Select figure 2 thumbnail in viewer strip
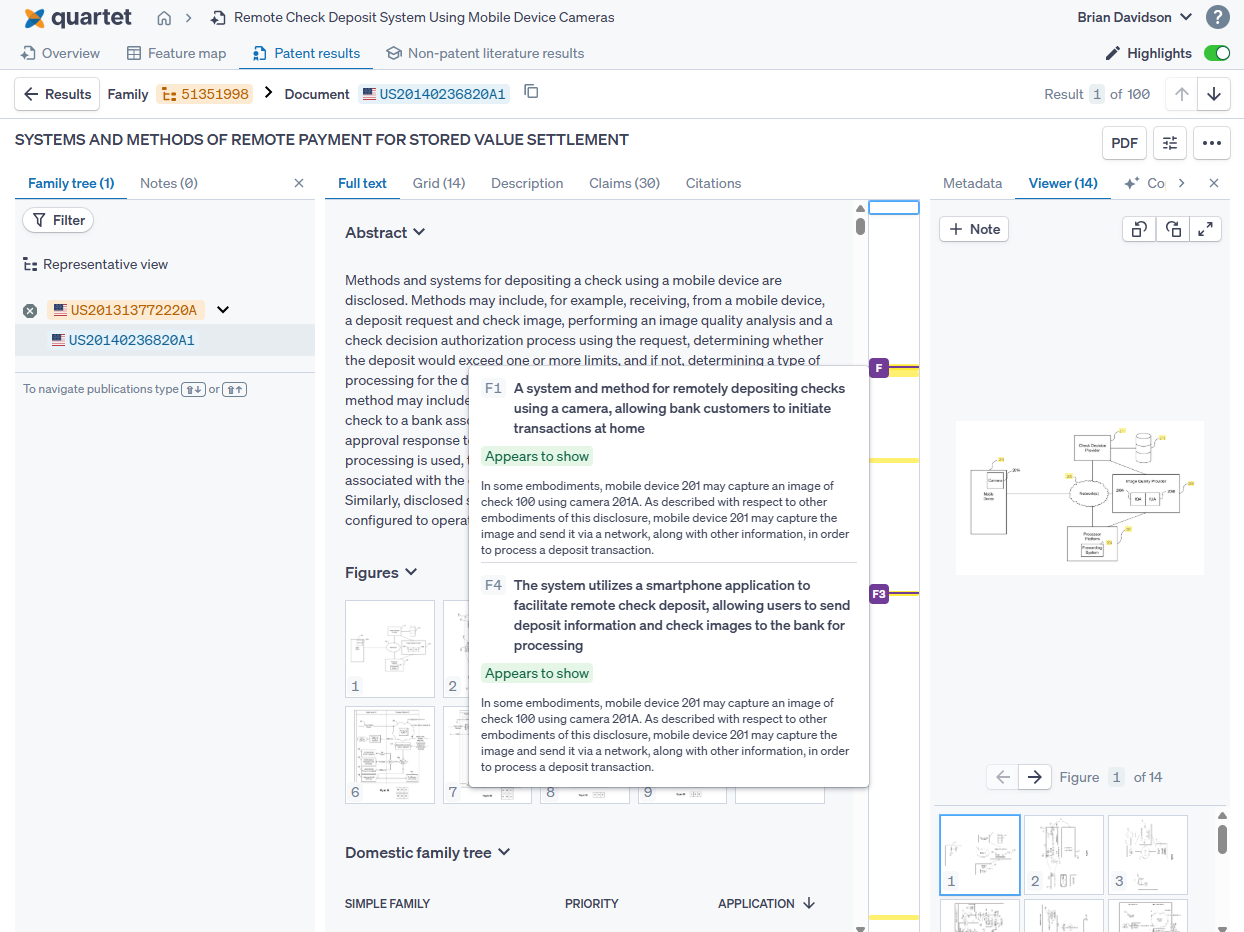The height and width of the screenshot is (932, 1244). coord(1063,854)
